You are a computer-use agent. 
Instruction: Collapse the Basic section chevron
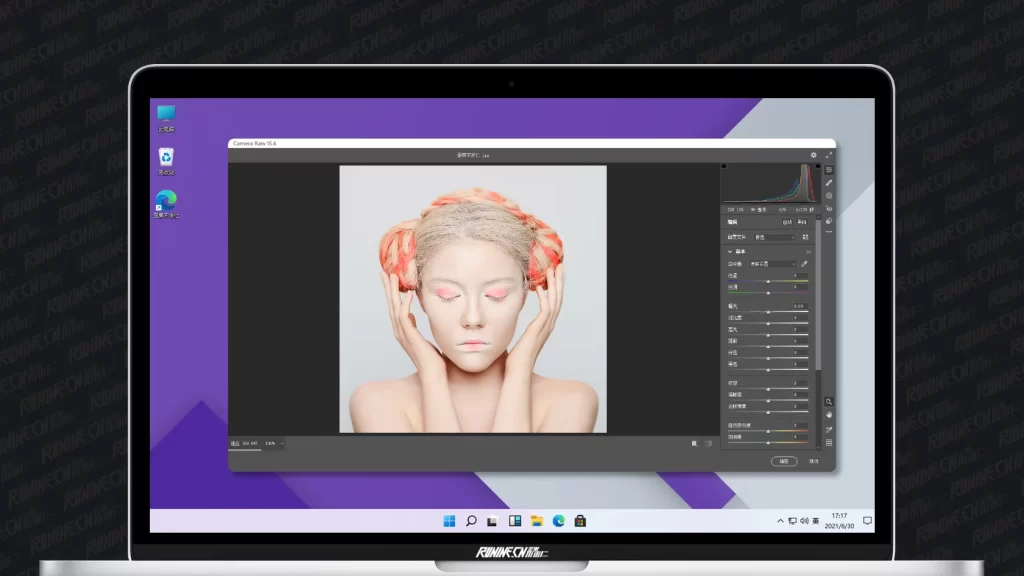730,251
